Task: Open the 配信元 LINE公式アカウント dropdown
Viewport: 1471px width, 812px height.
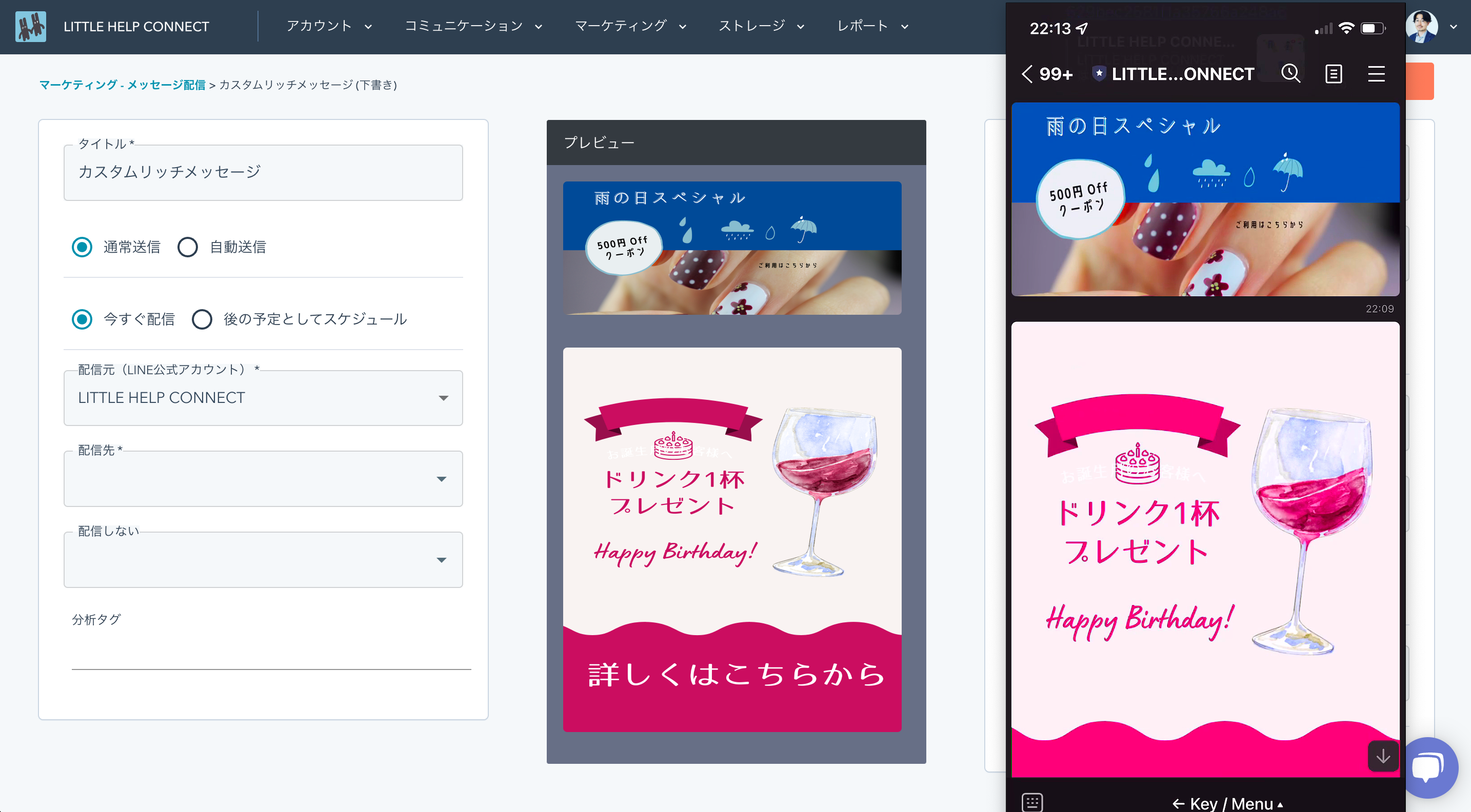Action: pyautogui.click(x=263, y=398)
